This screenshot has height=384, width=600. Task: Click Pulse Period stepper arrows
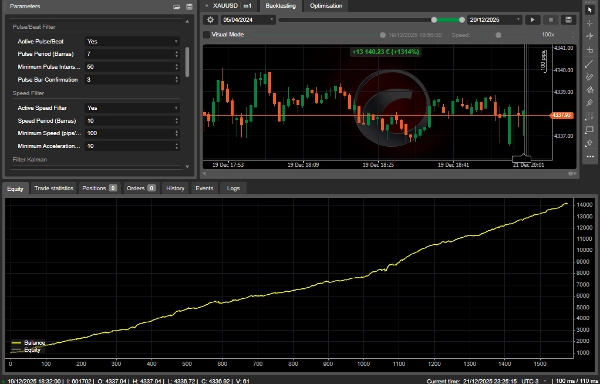(176, 54)
